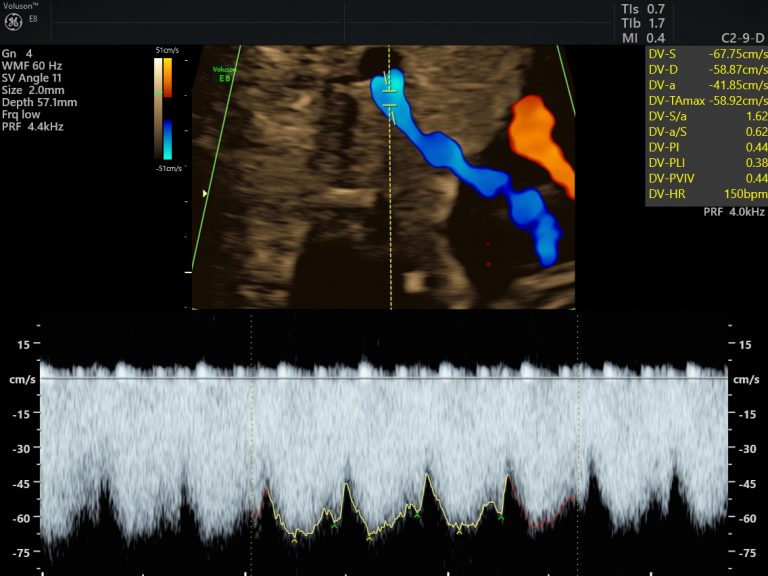The width and height of the screenshot is (768, 576).
Task: Select the DV-HR 150bpm result row
Action: coord(705,192)
